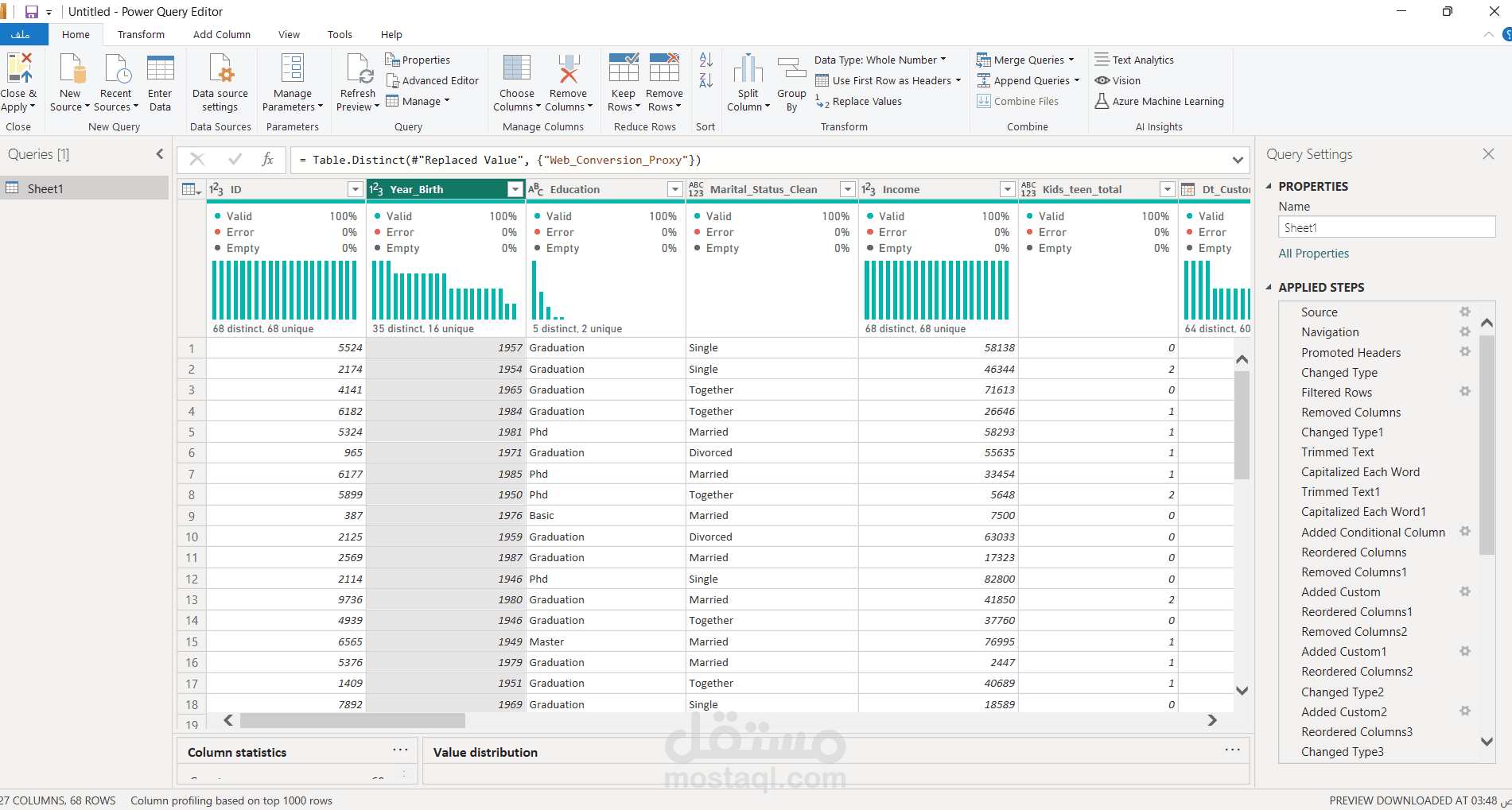
Task: Open query Properties
Action: click(418, 60)
